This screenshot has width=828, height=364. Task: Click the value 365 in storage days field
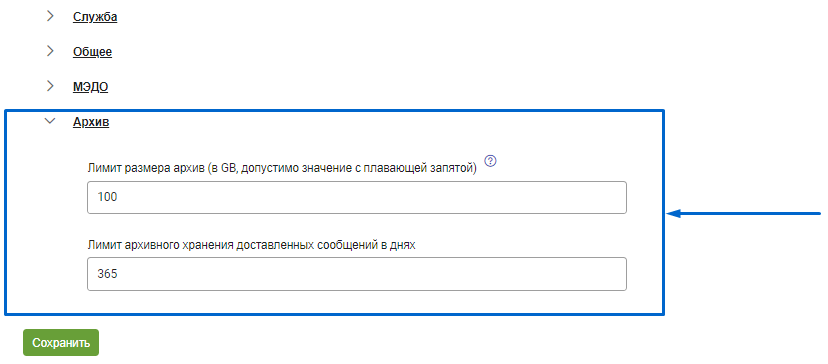(107, 274)
